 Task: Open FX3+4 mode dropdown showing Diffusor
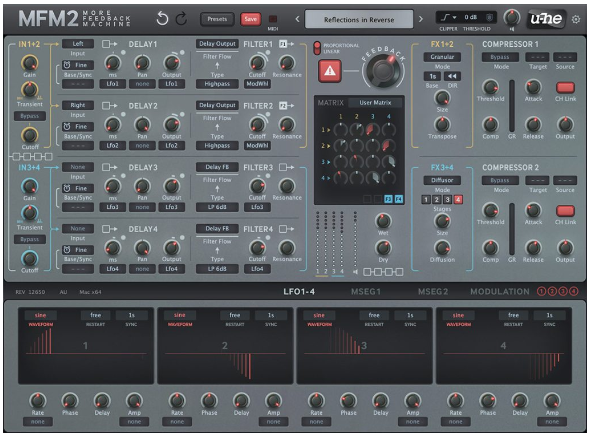(442, 180)
